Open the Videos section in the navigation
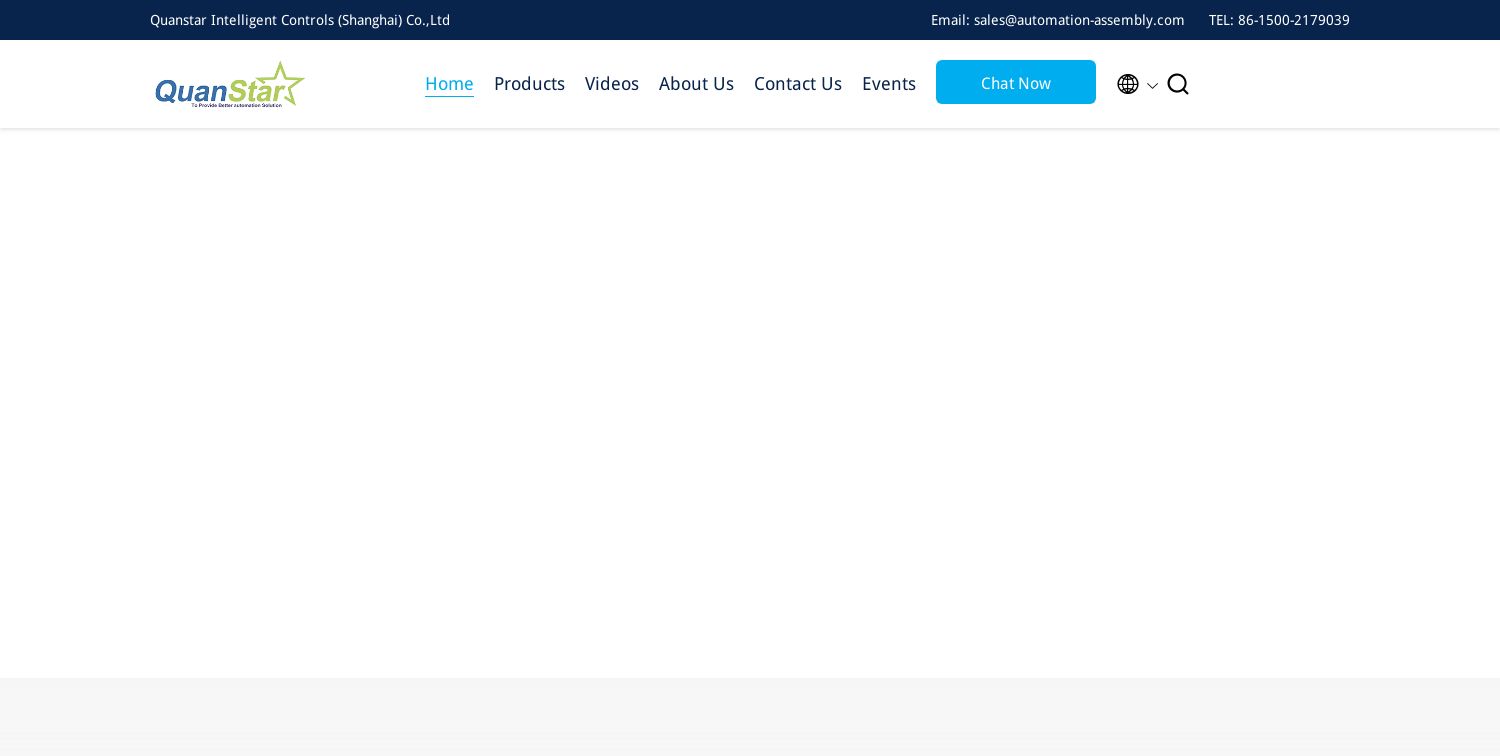1500x756 pixels. pyautogui.click(x=612, y=84)
